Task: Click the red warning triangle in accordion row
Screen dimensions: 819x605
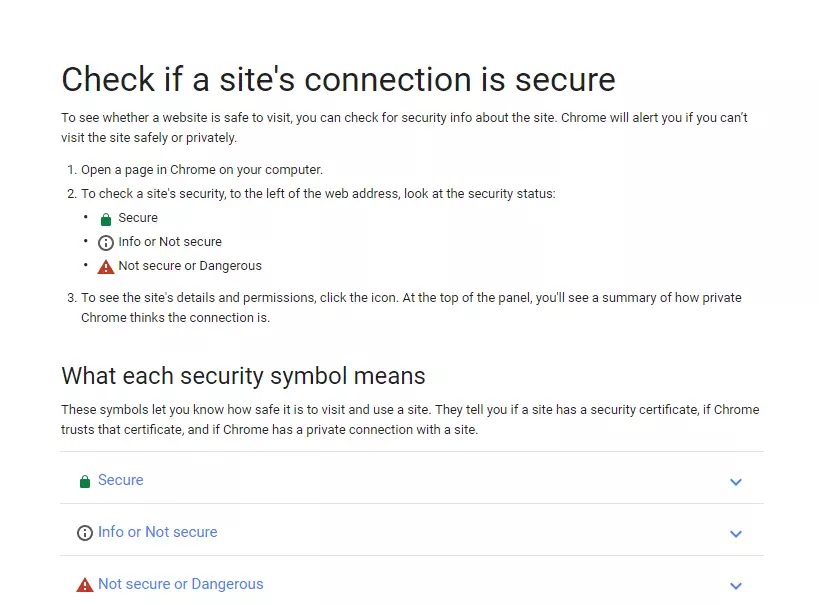Action: tap(85, 585)
